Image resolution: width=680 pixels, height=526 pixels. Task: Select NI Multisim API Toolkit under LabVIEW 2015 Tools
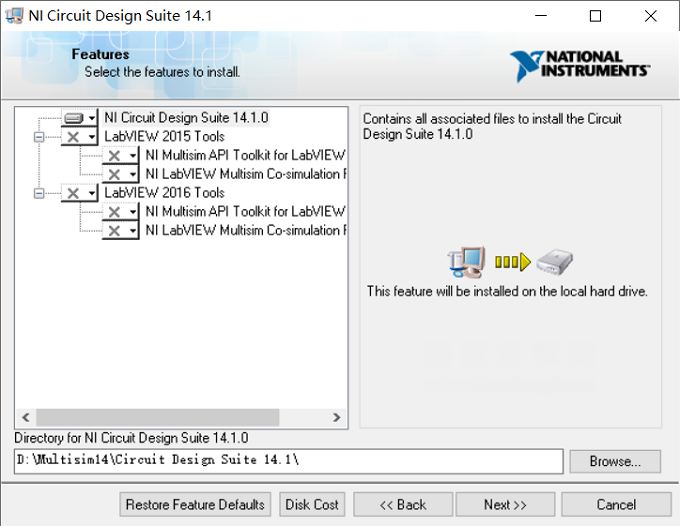coord(245,155)
